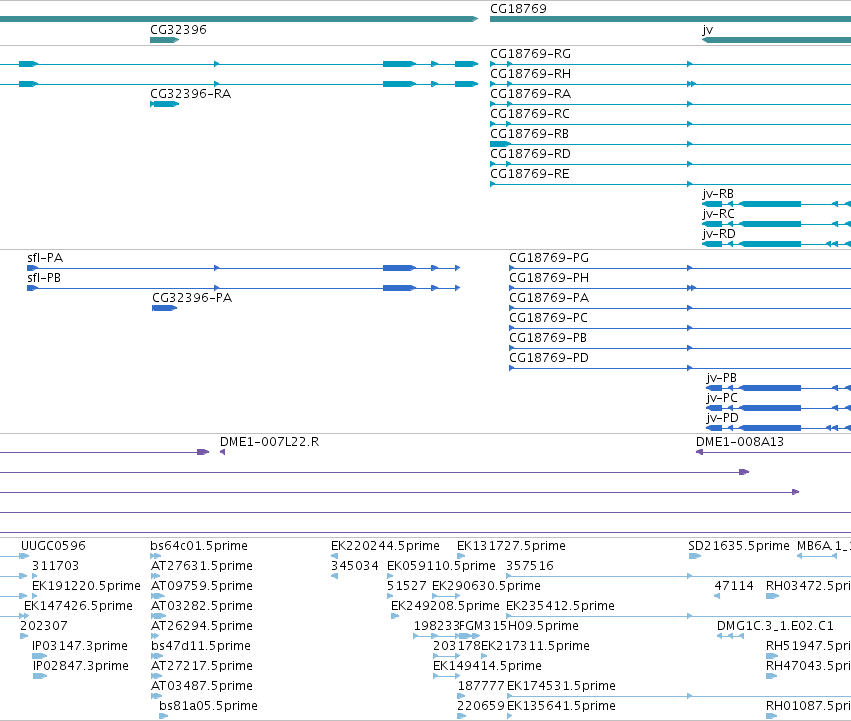Click EST label SD21635.5prime
This screenshot has width=851, height=721.
739,546
